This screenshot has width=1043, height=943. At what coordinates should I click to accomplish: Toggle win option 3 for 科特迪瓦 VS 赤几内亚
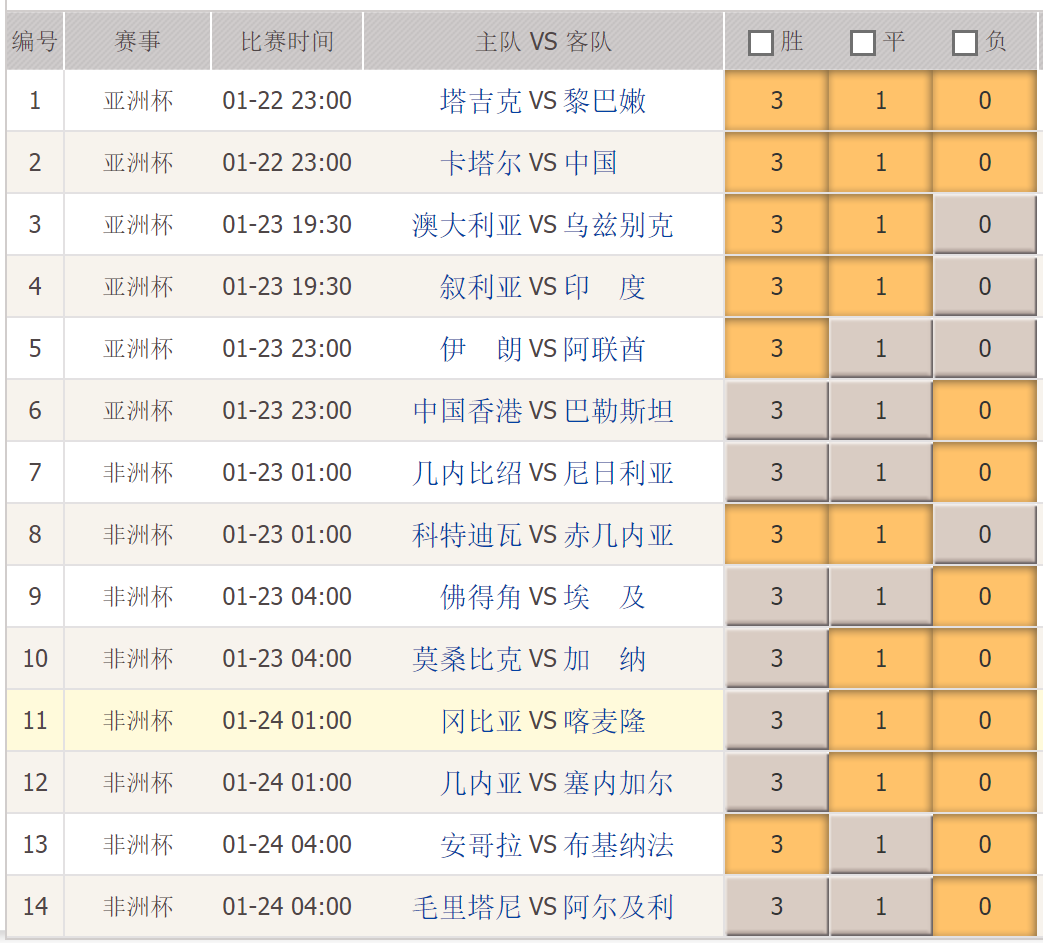coord(777,534)
